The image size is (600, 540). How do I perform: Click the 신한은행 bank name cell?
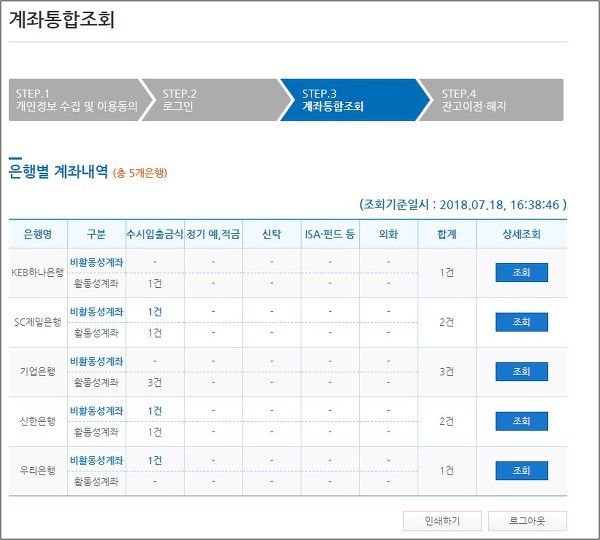(x=38, y=421)
